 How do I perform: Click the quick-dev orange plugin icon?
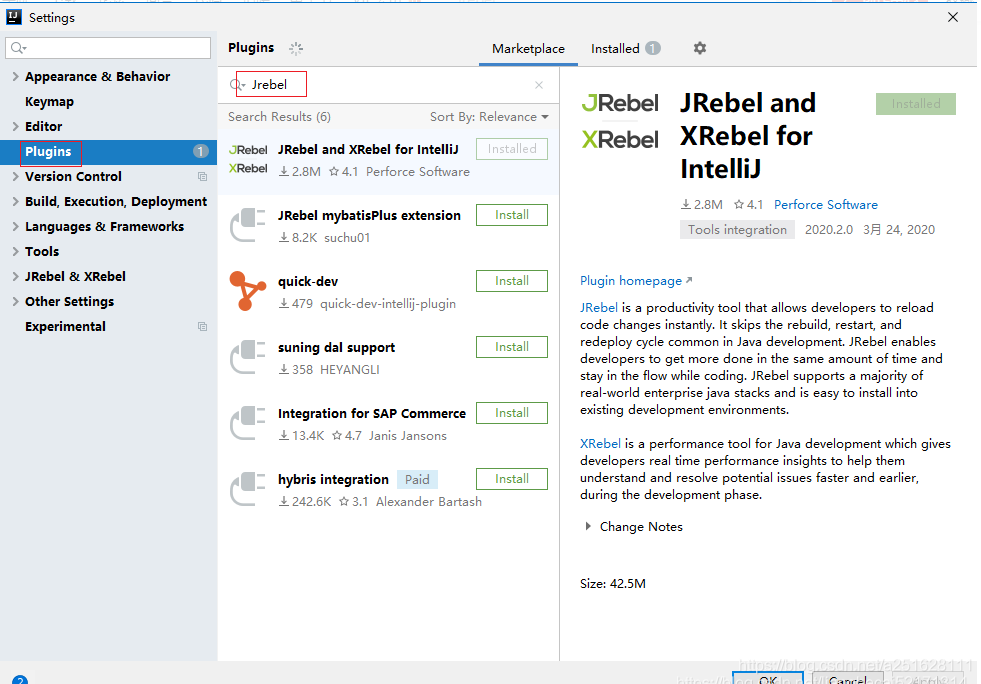(x=247, y=290)
